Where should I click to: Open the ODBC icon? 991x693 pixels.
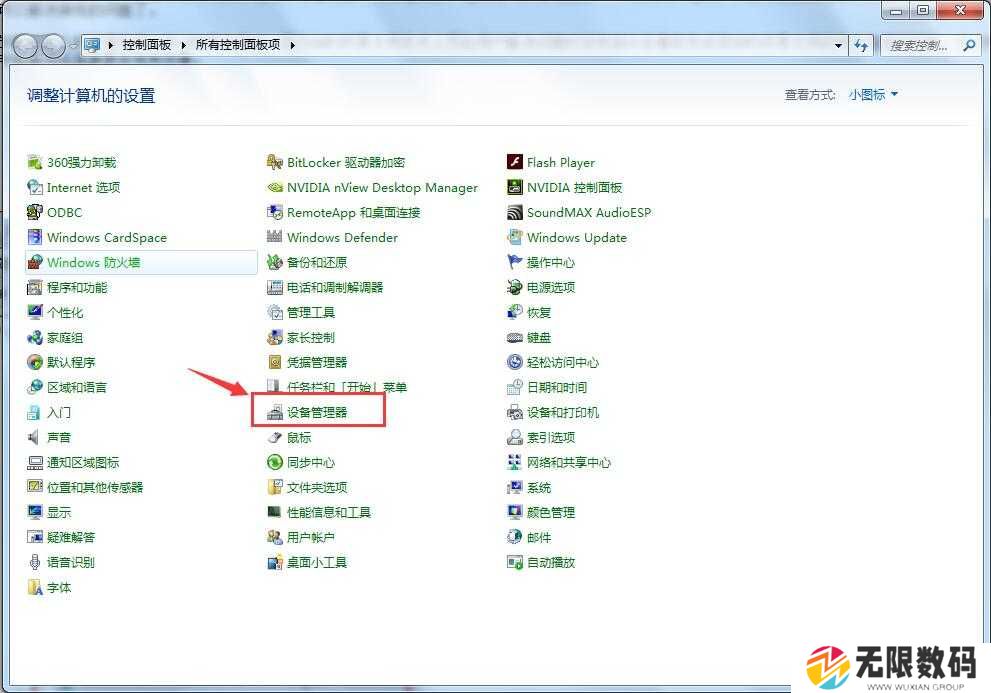click(x=35, y=212)
